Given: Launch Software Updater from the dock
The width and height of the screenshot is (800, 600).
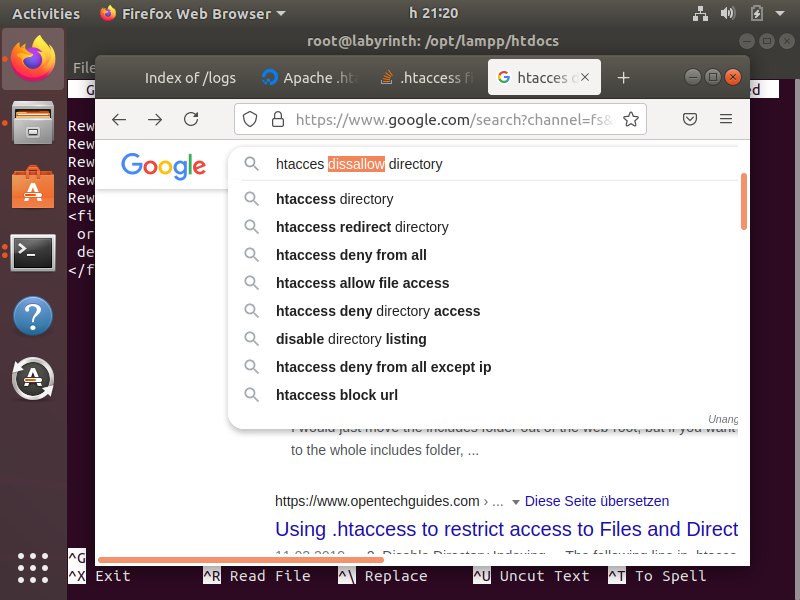Looking at the screenshot, I should 33,379.
